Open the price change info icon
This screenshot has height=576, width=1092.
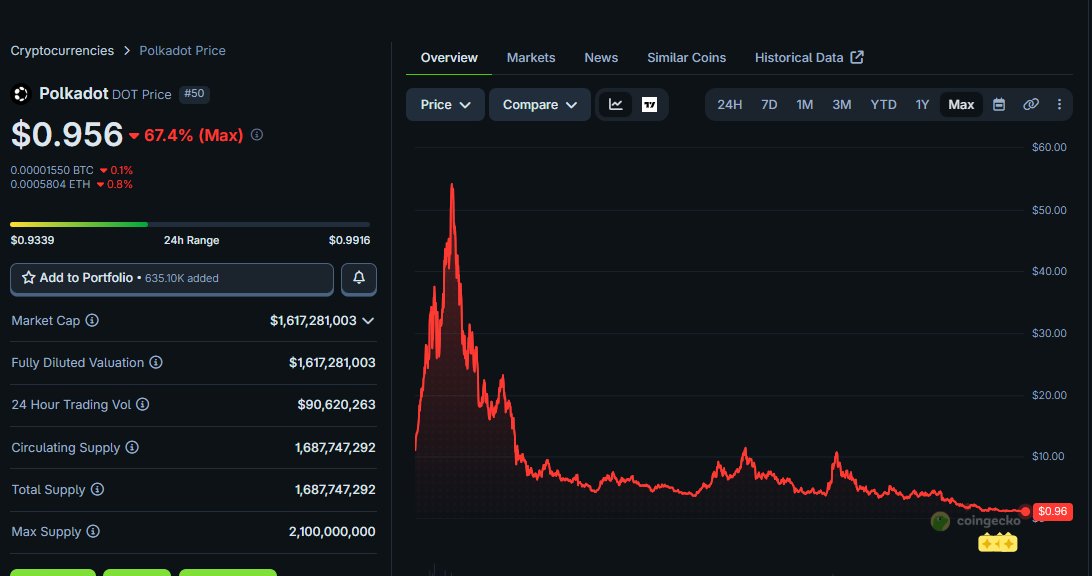click(x=257, y=134)
